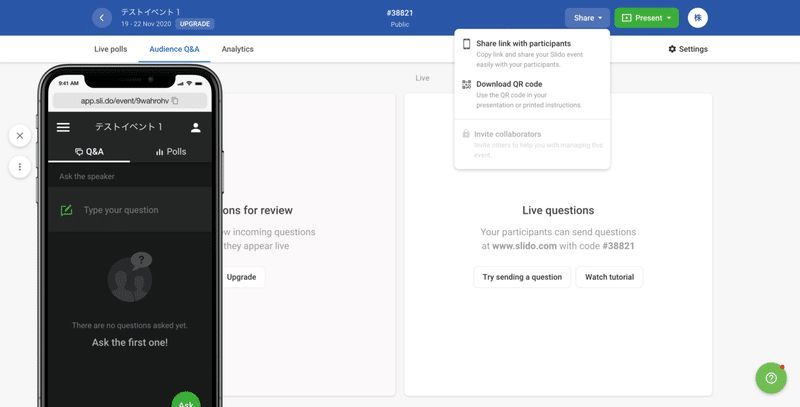Choose Share link with participants
Image resolution: width=800 pixels, height=407 pixels.
coord(532,54)
